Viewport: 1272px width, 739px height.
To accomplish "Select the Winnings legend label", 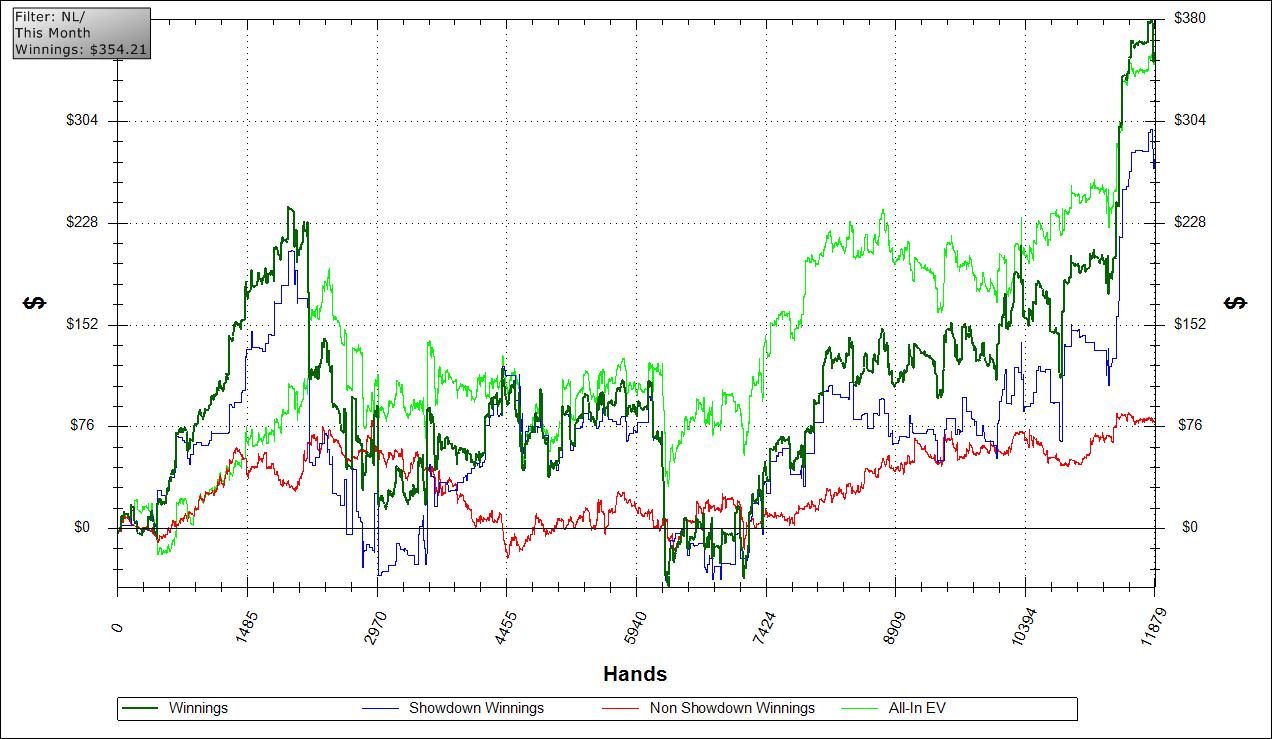I will (x=198, y=708).
